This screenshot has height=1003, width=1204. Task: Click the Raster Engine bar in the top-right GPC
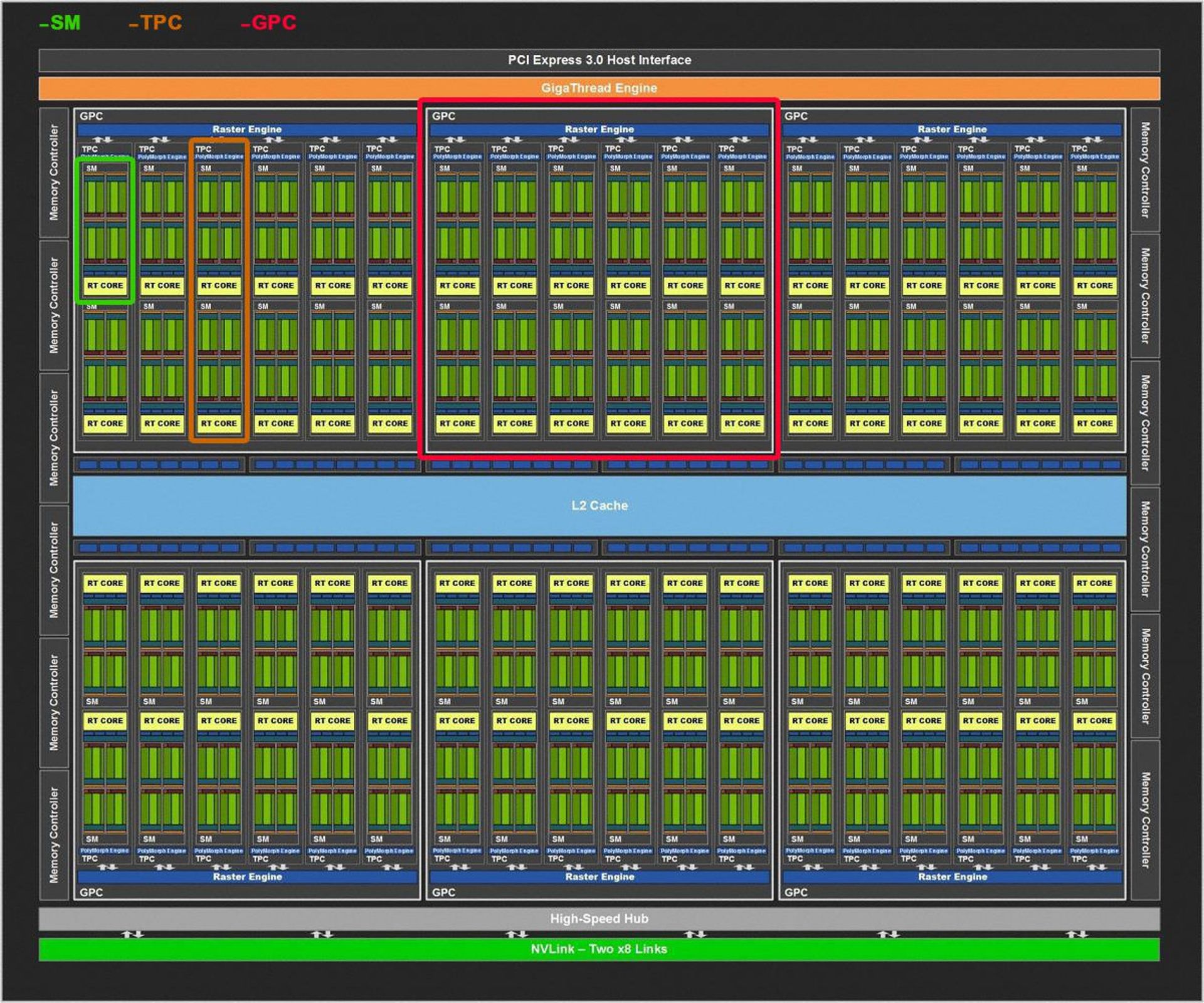click(x=952, y=130)
